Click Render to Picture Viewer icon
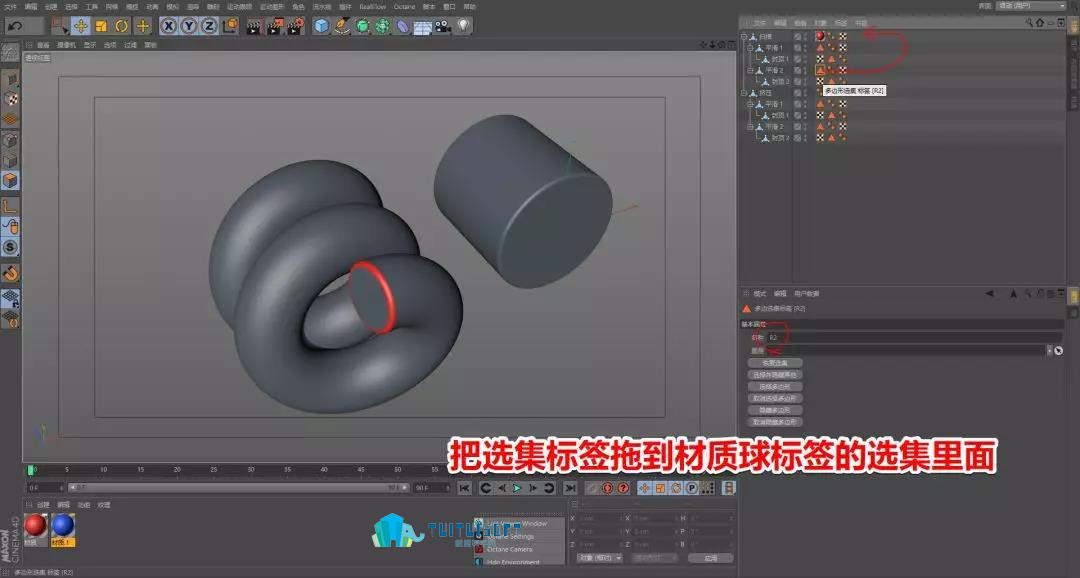 [x=276, y=26]
